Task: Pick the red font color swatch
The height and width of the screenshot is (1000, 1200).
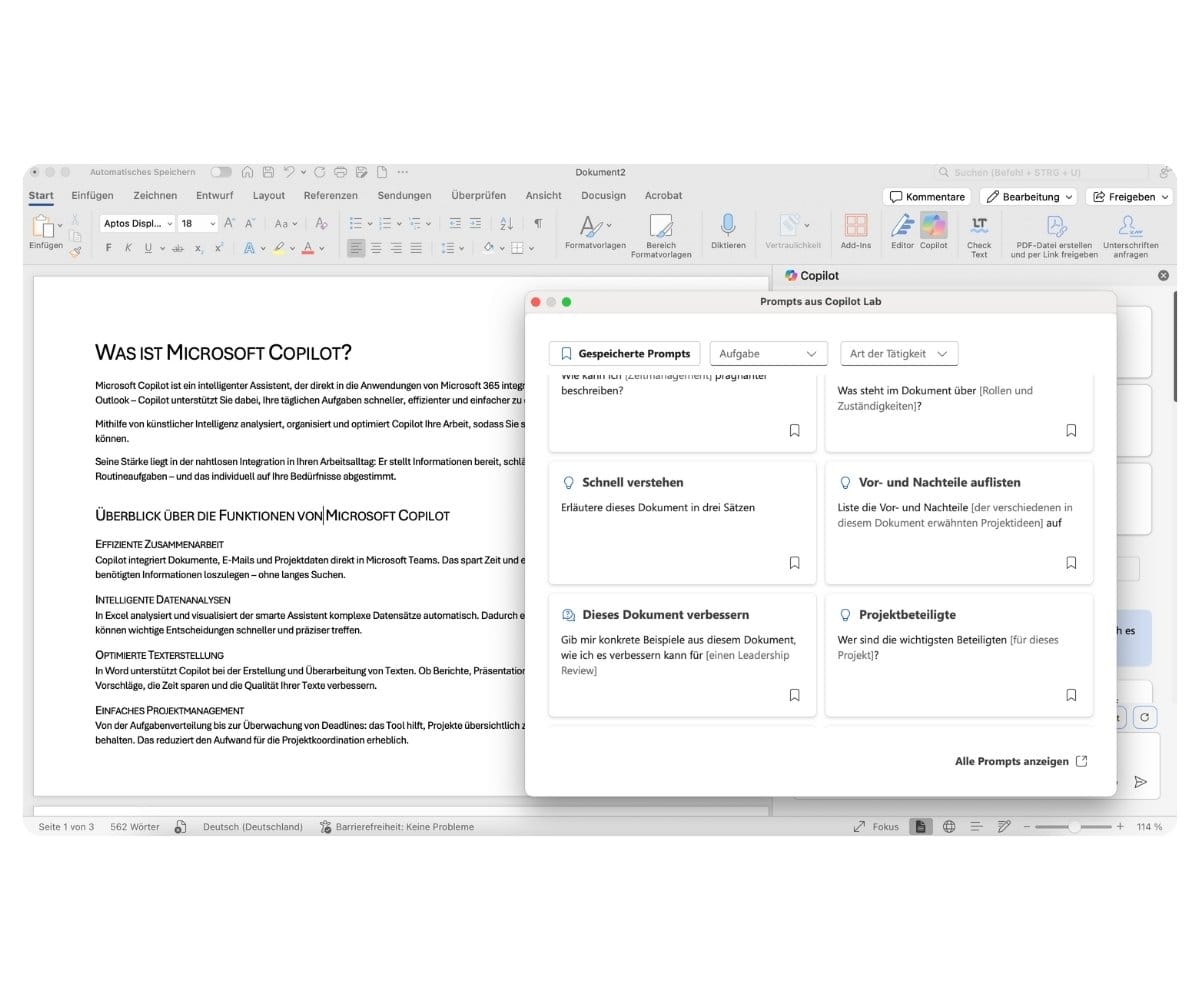Action: pos(307,248)
